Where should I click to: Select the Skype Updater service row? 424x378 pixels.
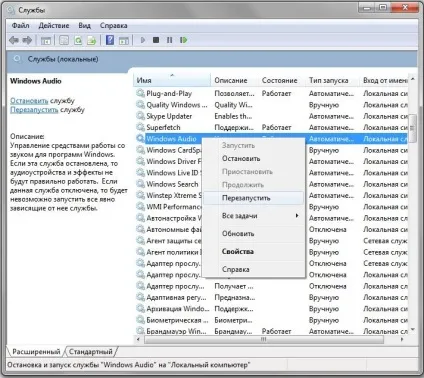271,116
